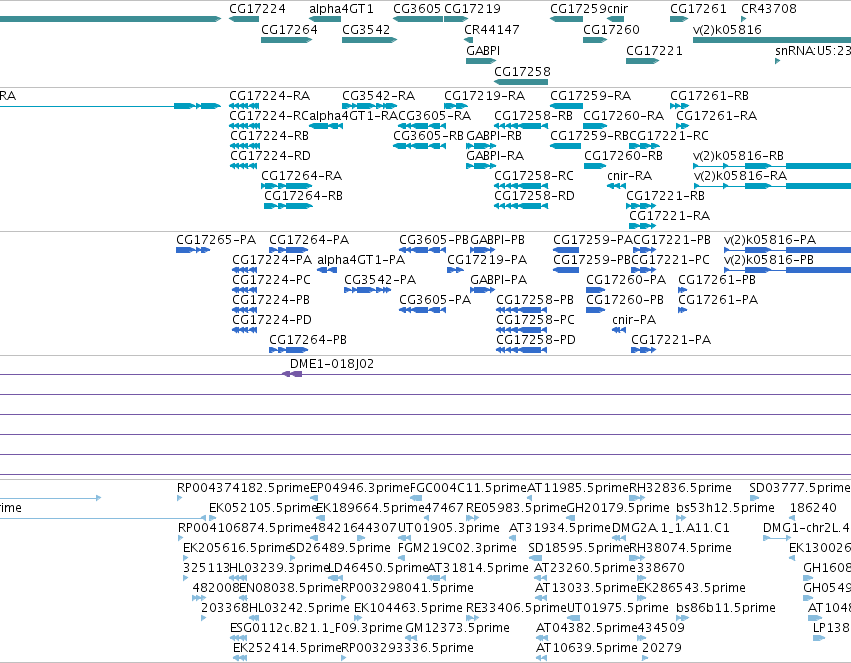Screen dimensions: 851x663
Task: Select the CG17261 gene feature
Action: pos(679,19)
